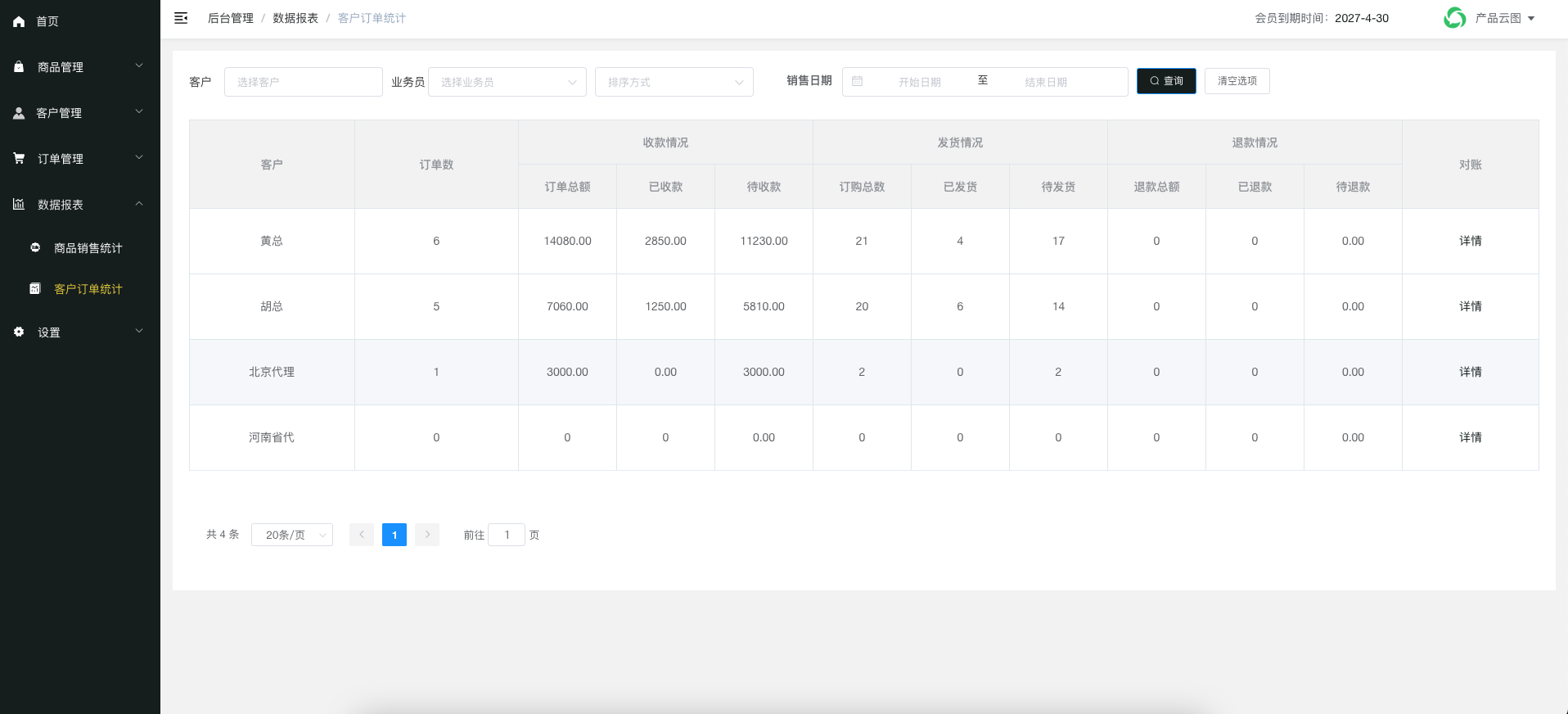Open 商品管理 menu
The image size is (1568, 714).
pos(61,67)
